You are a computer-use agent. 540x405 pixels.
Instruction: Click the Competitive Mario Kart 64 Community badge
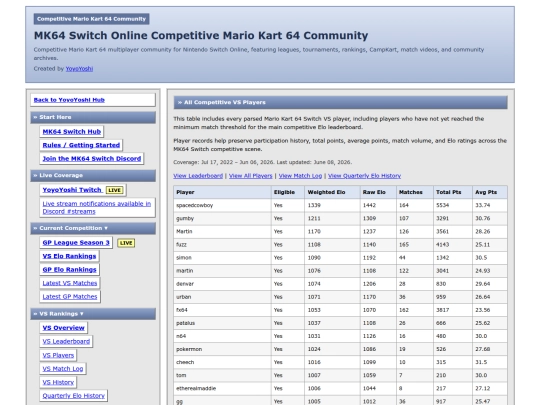coord(92,19)
